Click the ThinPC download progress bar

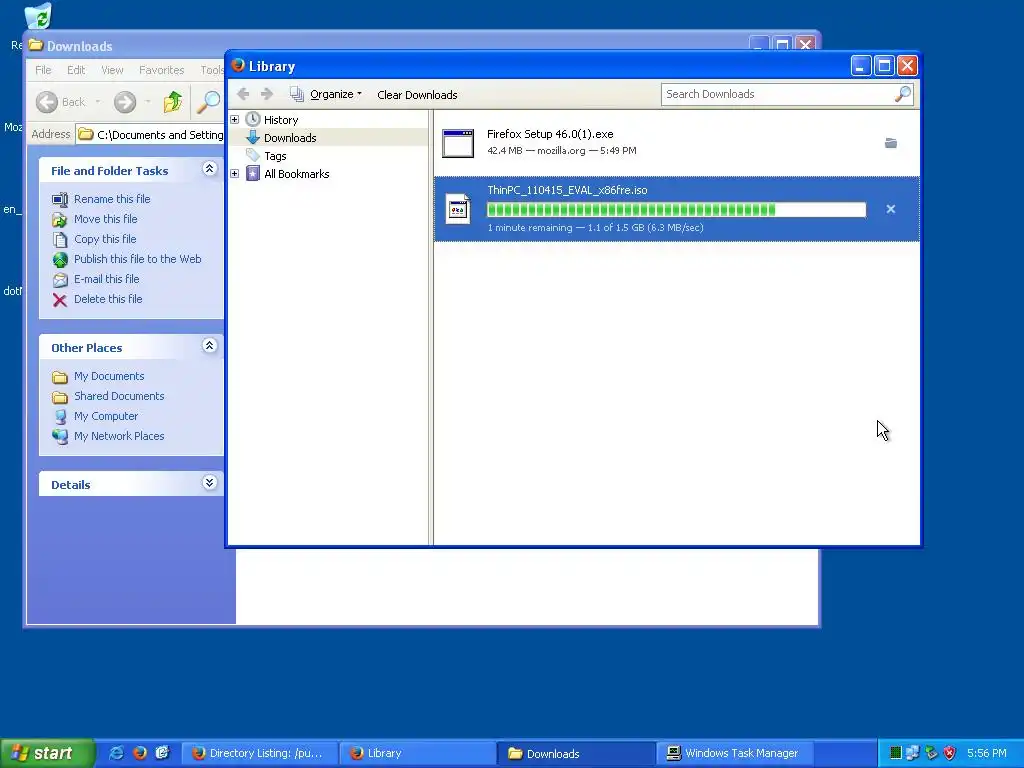click(x=677, y=210)
